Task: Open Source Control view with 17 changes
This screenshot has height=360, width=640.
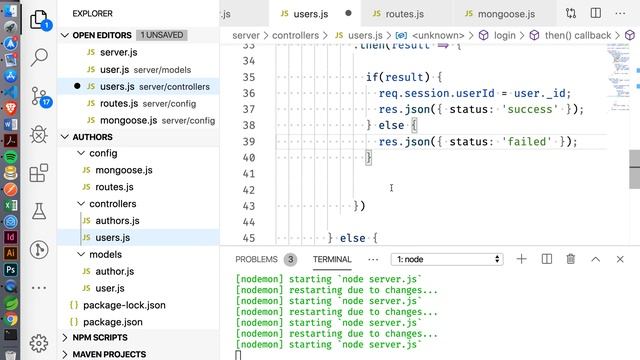Action: pos(40,97)
